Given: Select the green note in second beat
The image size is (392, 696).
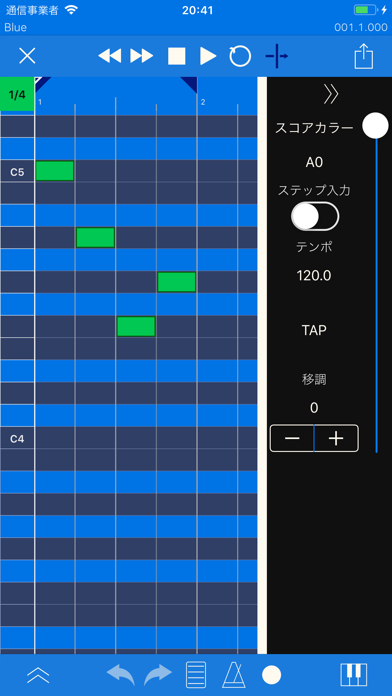Looking at the screenshot, I should tap(95, 237).
